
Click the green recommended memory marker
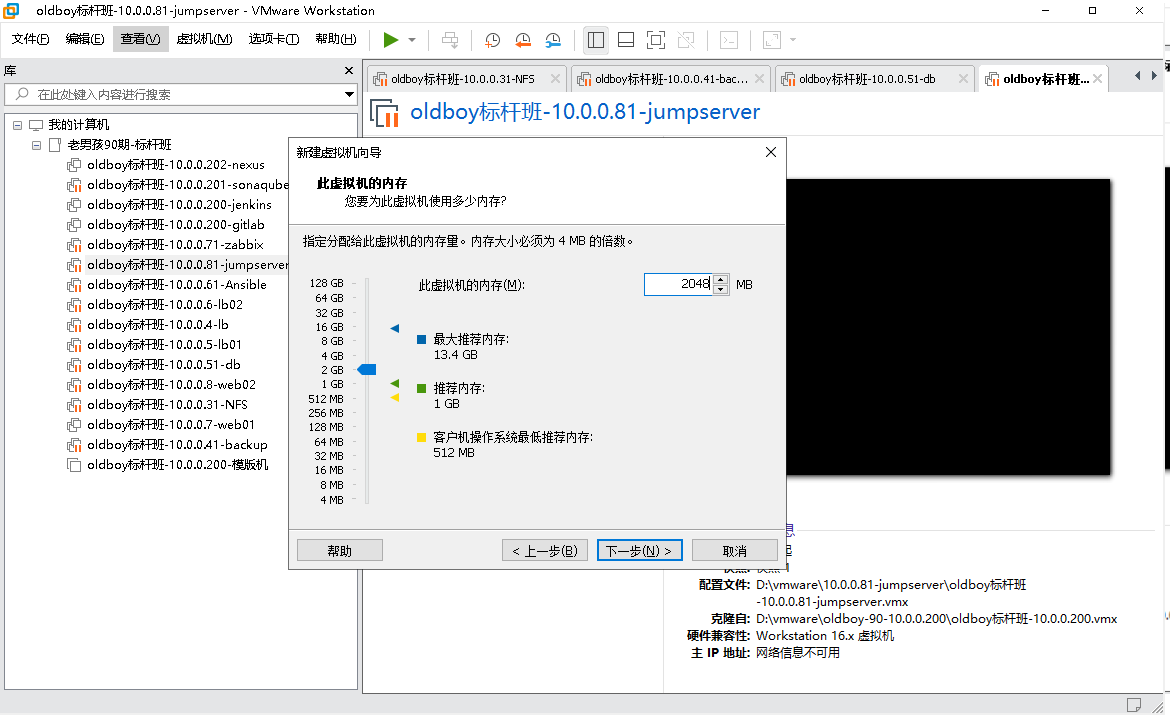(x=395, y=383)
